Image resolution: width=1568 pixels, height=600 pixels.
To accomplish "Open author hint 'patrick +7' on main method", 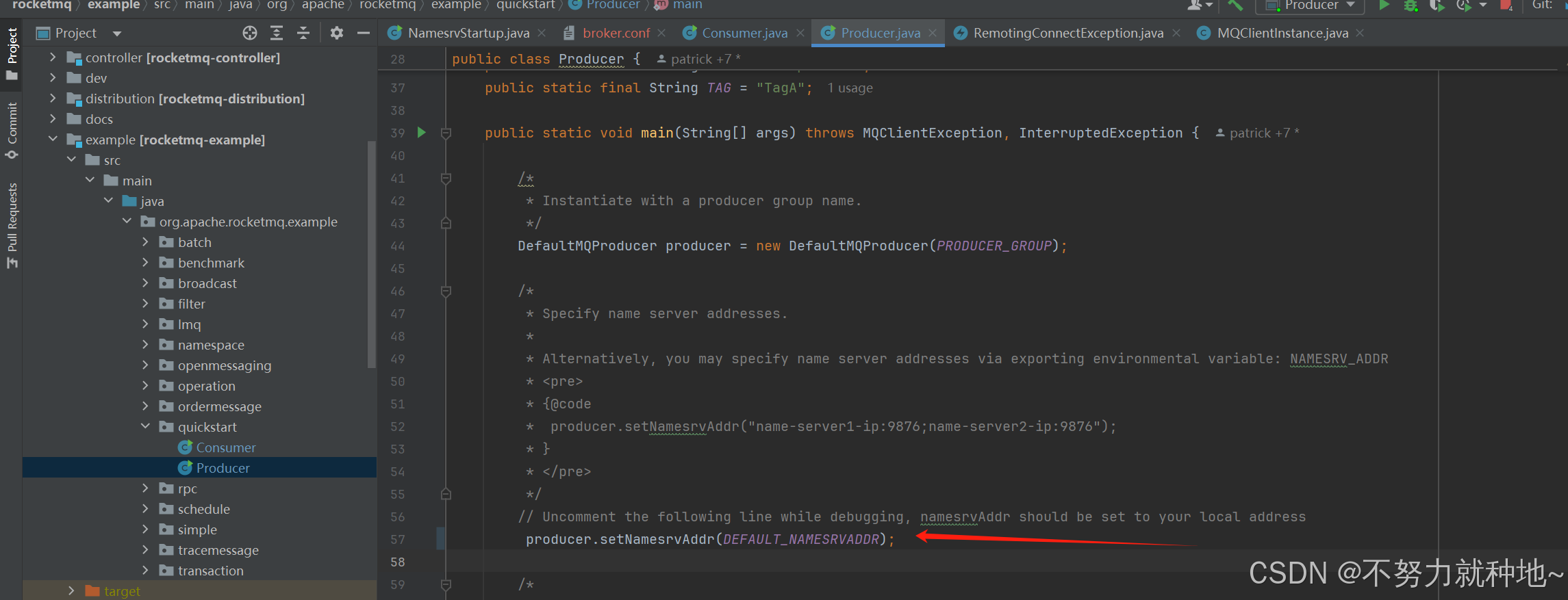I will (x=1257, y=133).
